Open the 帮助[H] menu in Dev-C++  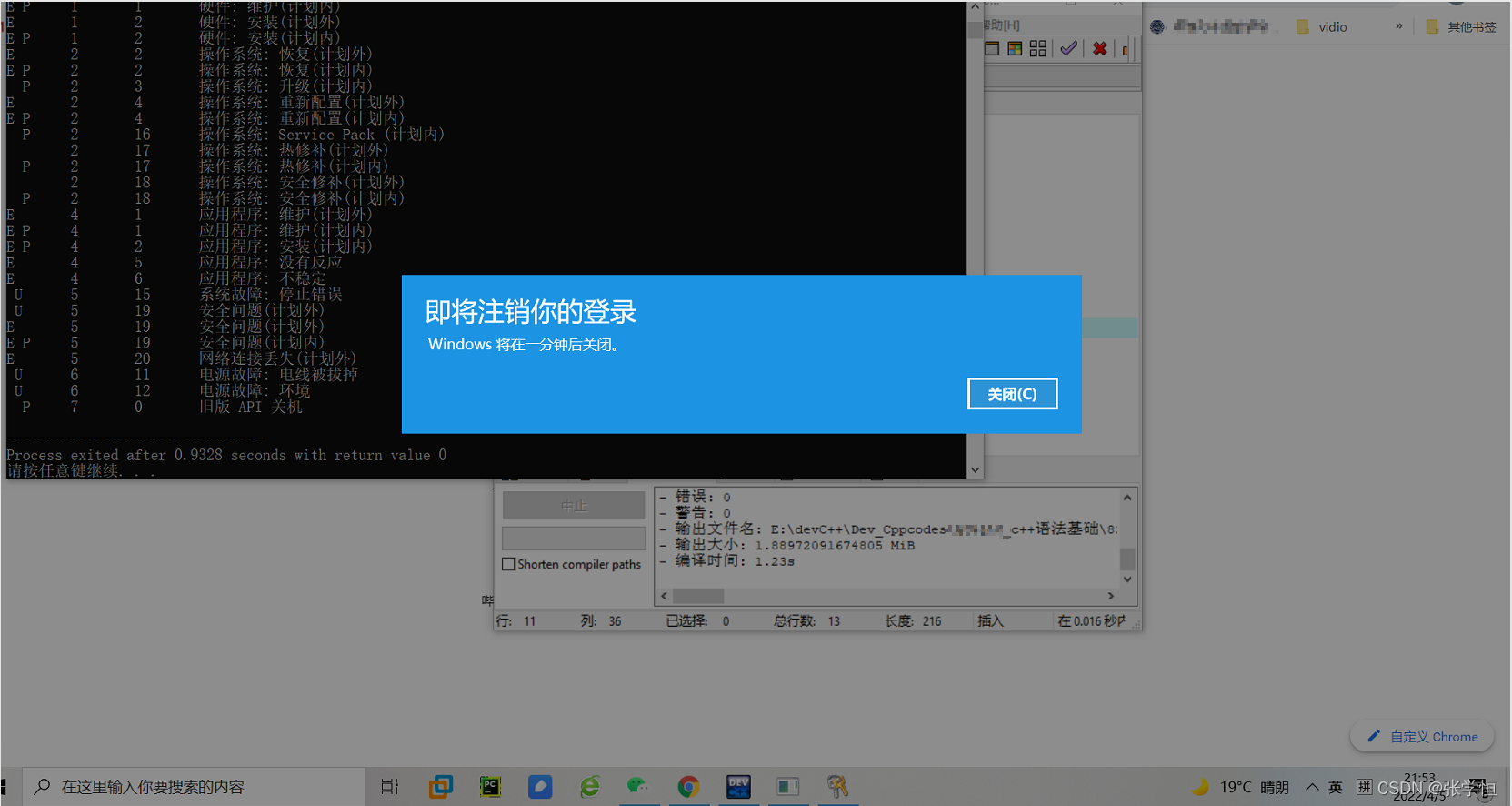tap(1002, 25)
